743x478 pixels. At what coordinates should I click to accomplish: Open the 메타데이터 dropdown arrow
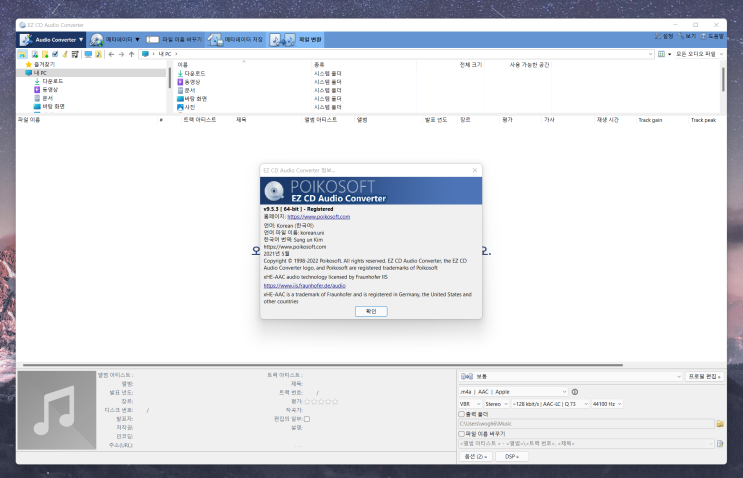pos(137,40)
